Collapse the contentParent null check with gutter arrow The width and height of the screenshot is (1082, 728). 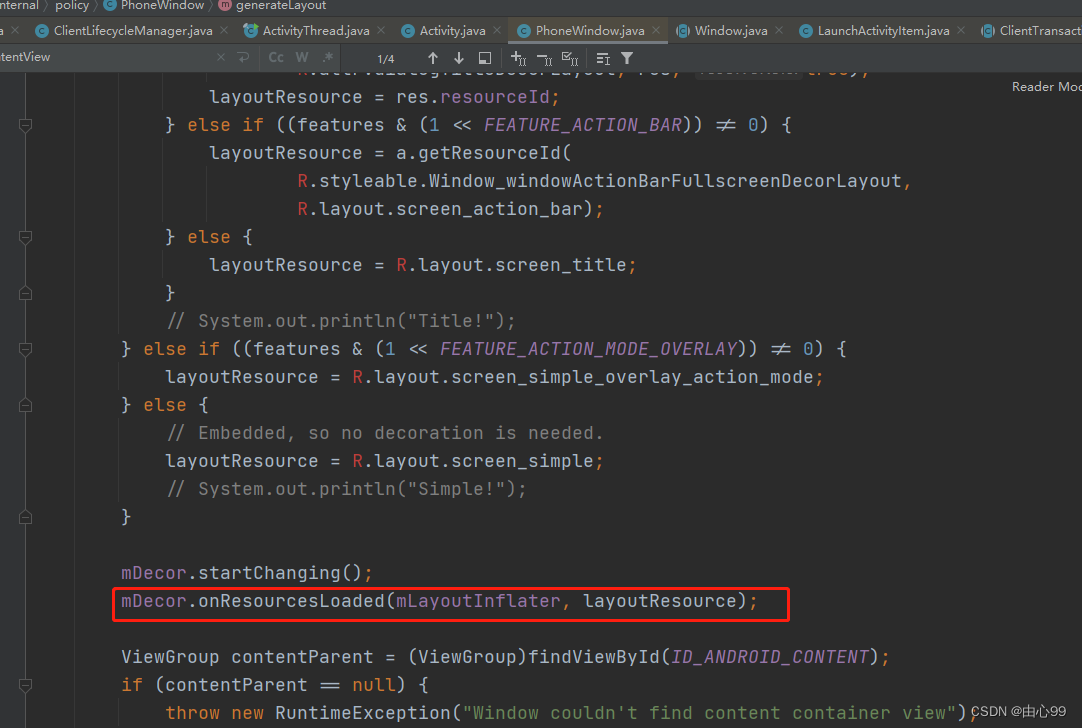[x=24, y=686]
